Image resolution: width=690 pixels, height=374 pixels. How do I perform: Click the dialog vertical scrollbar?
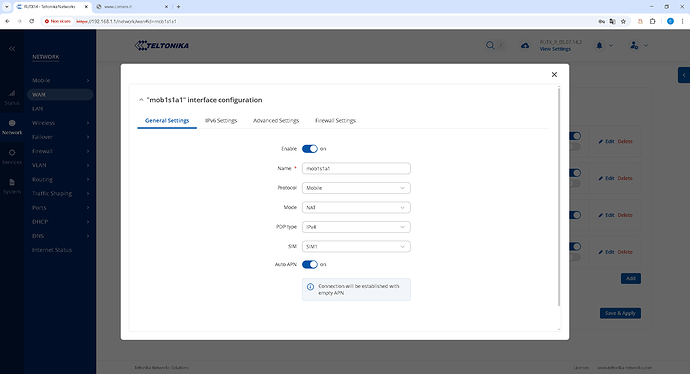[x=559, y=197]
